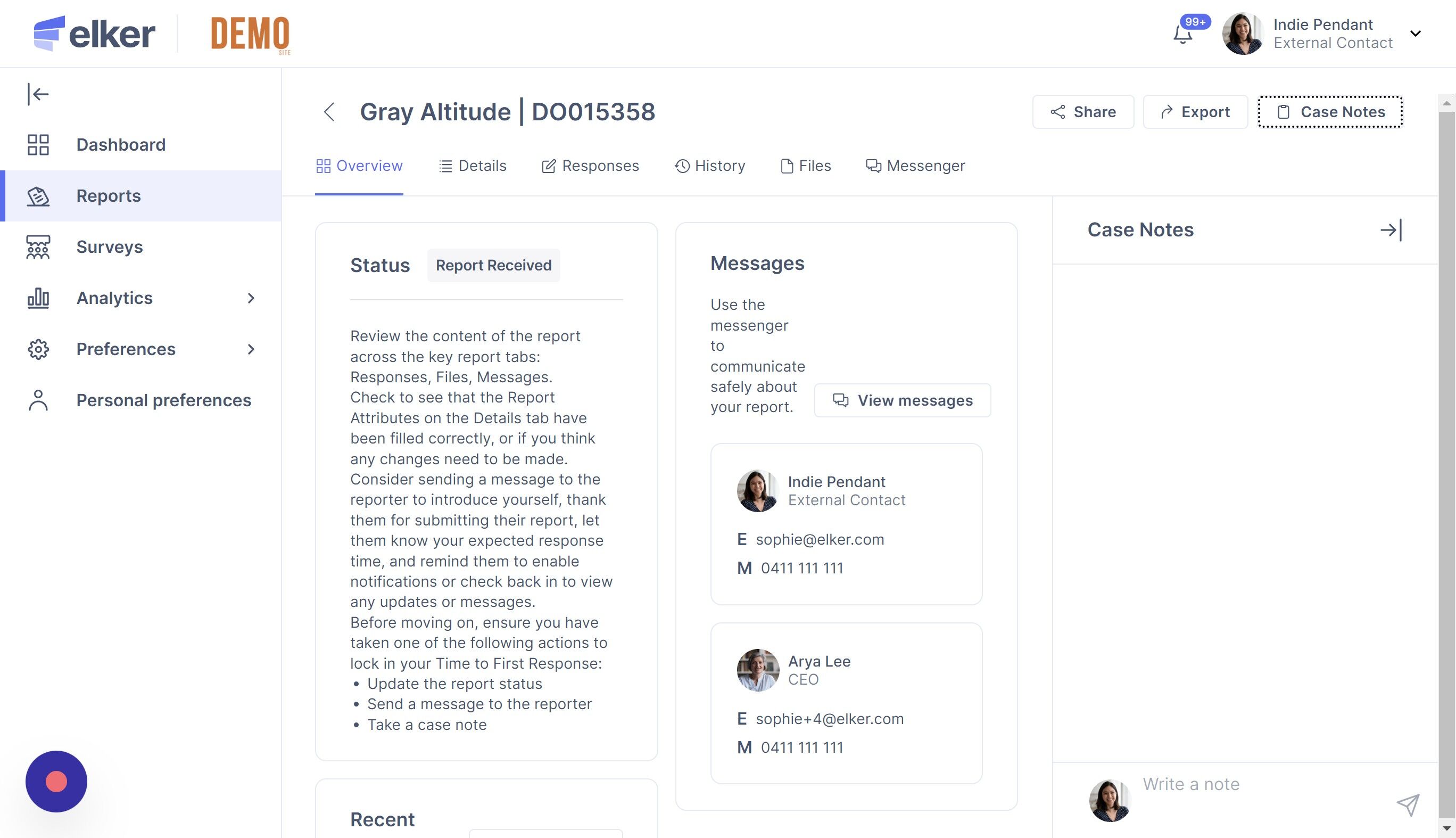The width and height of the screenshot is (1456, 838).
Task: Expand the Analytics submenu
Action: 251,298
